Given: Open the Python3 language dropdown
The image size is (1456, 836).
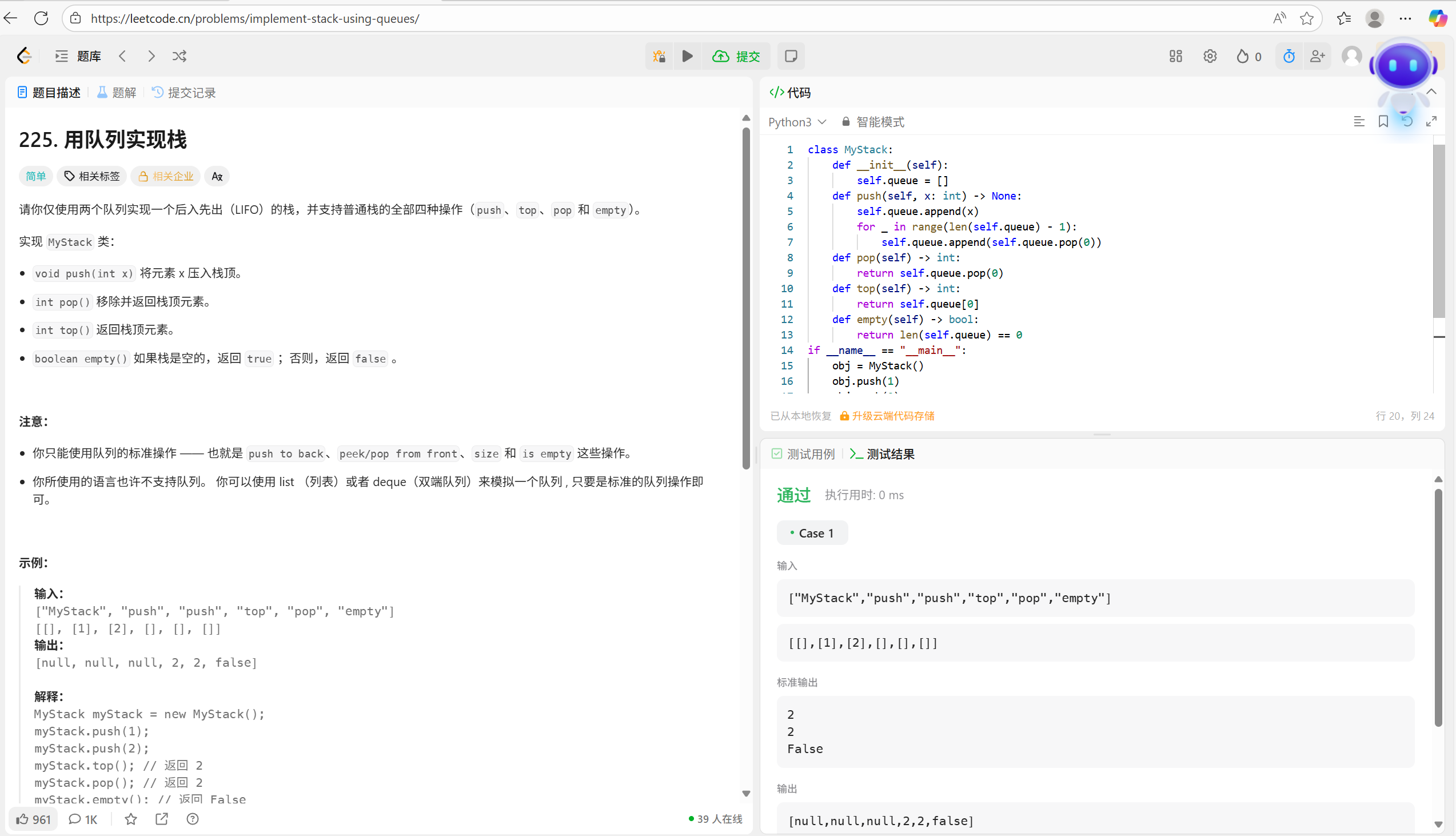Looking at the screenshot, I should (x=796, y=122).
